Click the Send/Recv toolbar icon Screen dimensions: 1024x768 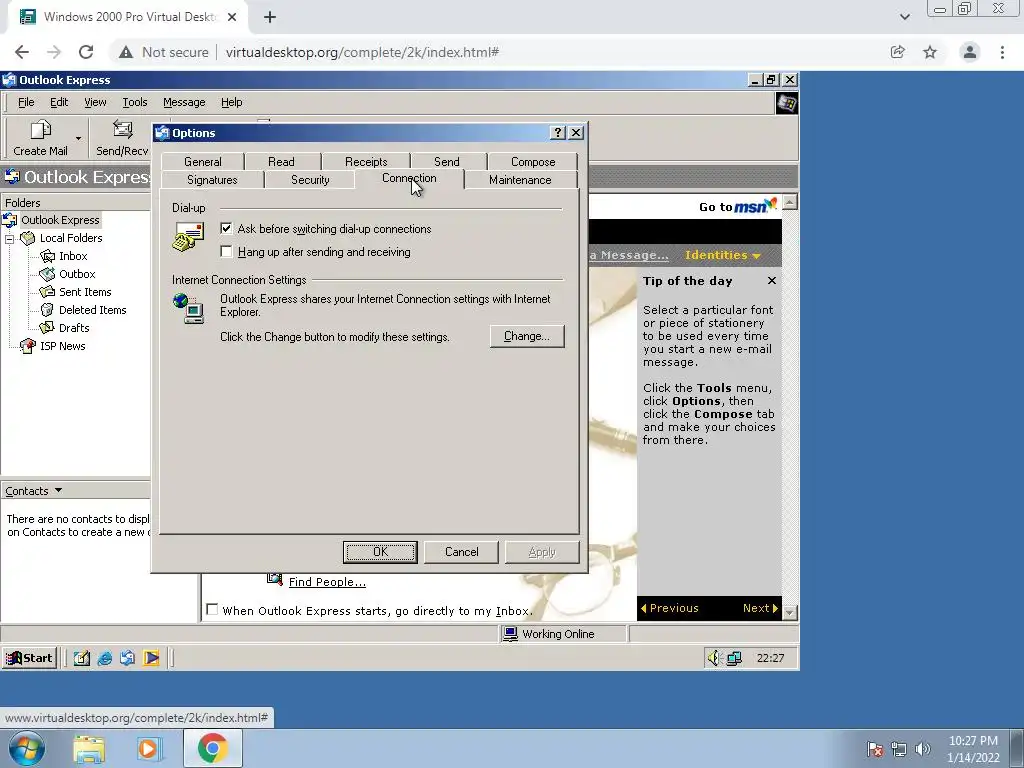click(122, 129)
